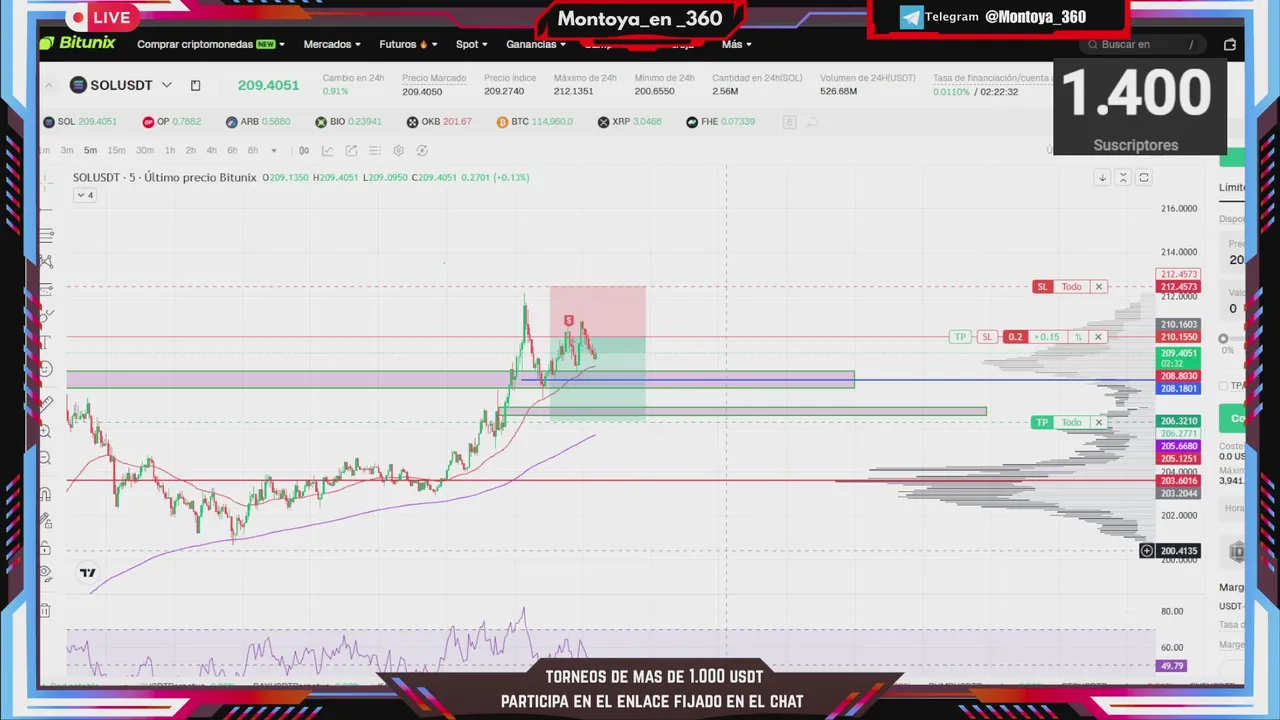Select SOL ticker in favorites bar
The width and height of the screenshot is (1280, 720).
80,122
